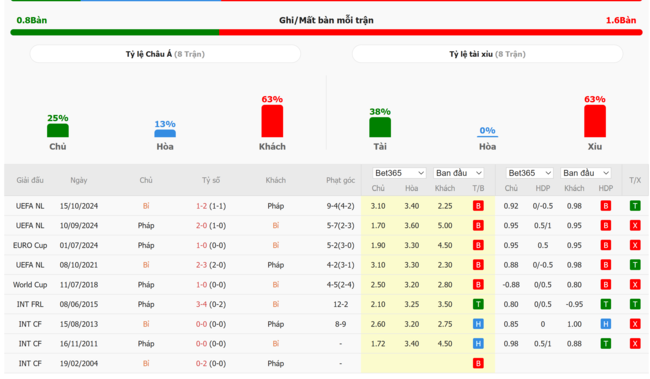Click the red X badge in the 15/08/2013 row
The image size is (650, 379).
click(x=635, y=324)
